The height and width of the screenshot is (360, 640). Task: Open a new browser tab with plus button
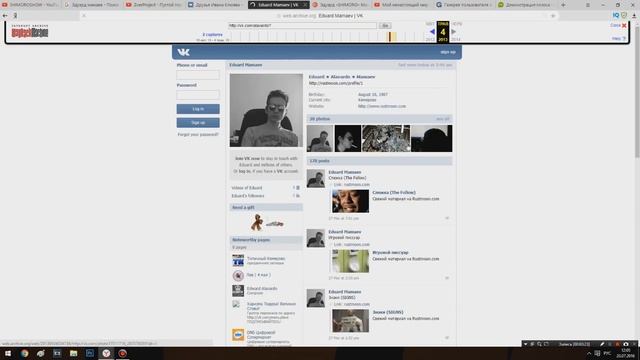click(x=563, y=5)
